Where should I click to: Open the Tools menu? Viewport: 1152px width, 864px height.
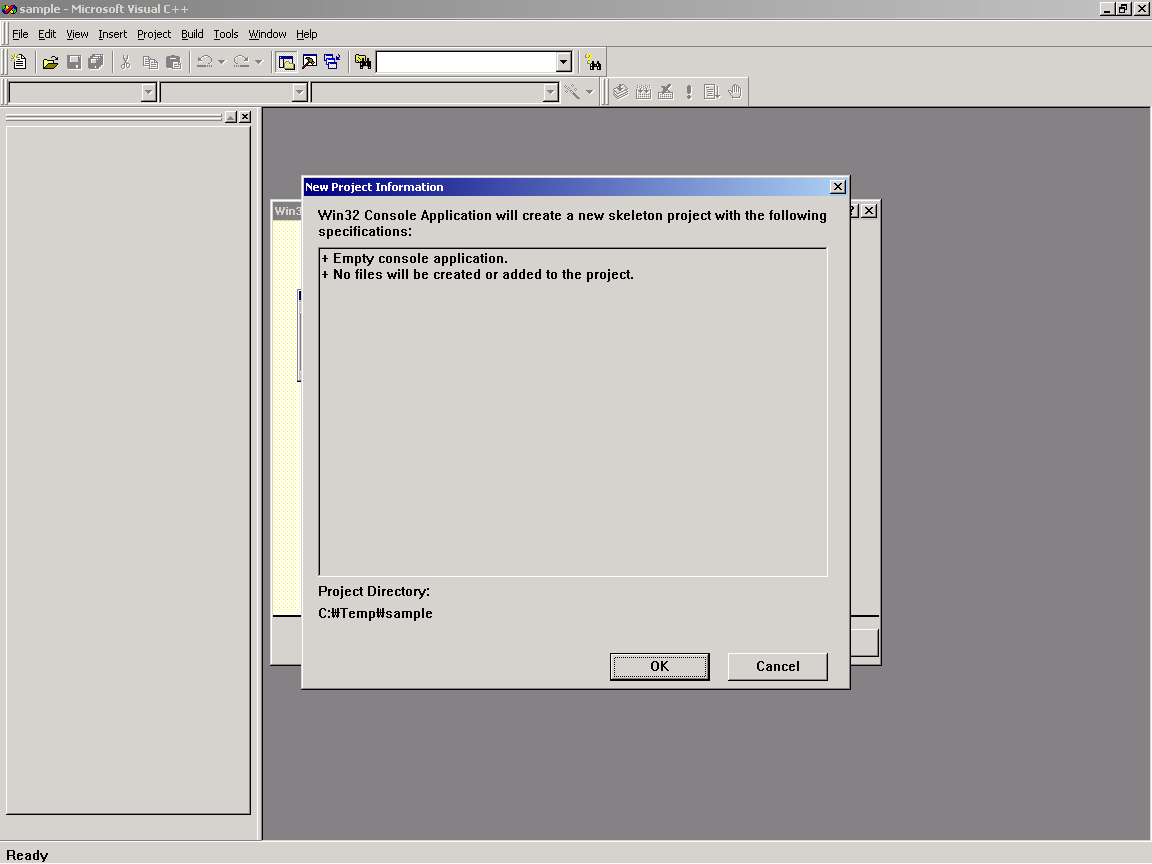pyautogui.click(x=226, y=34)
